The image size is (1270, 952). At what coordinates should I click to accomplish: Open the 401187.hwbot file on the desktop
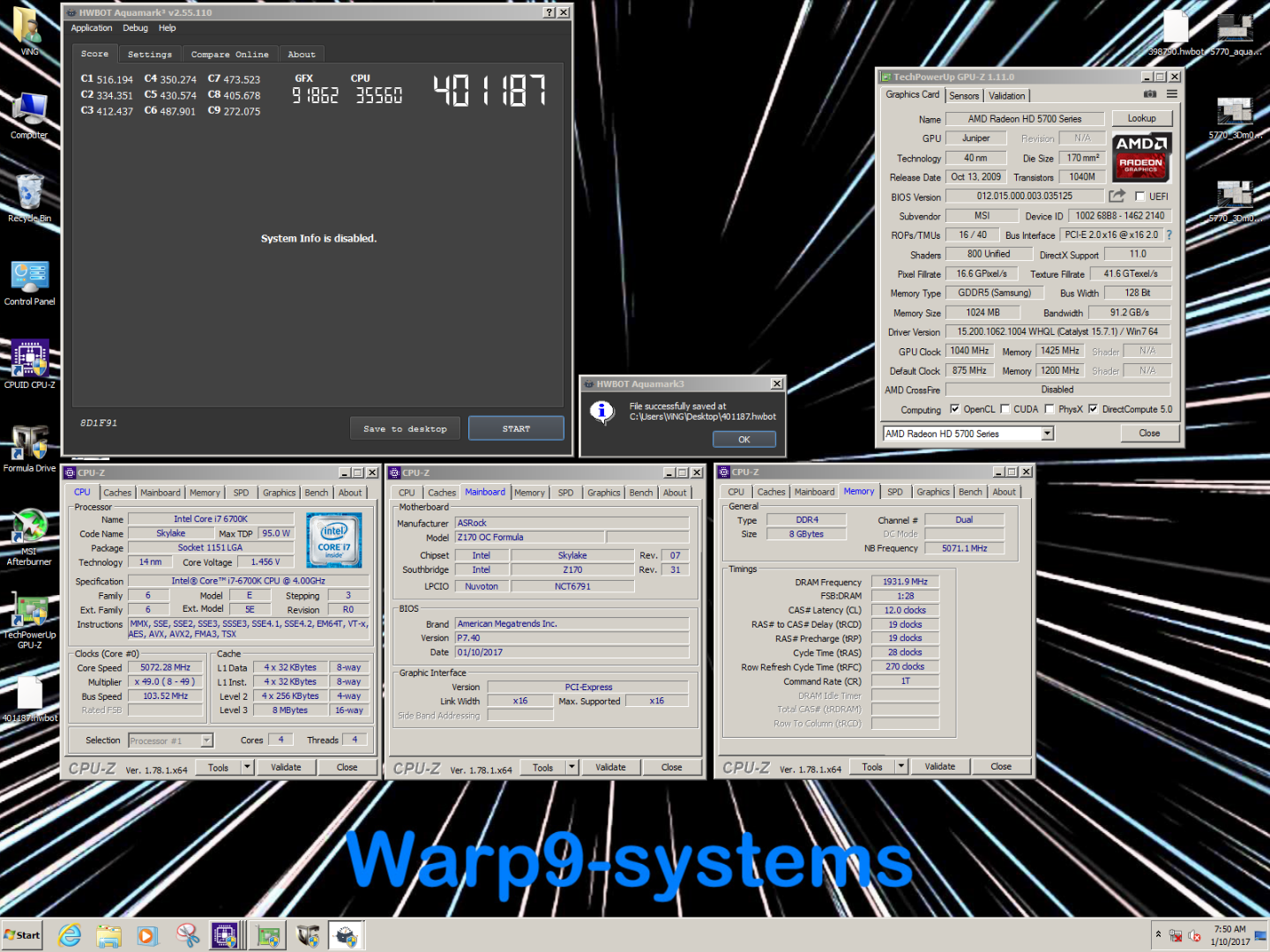click(29, 699)
